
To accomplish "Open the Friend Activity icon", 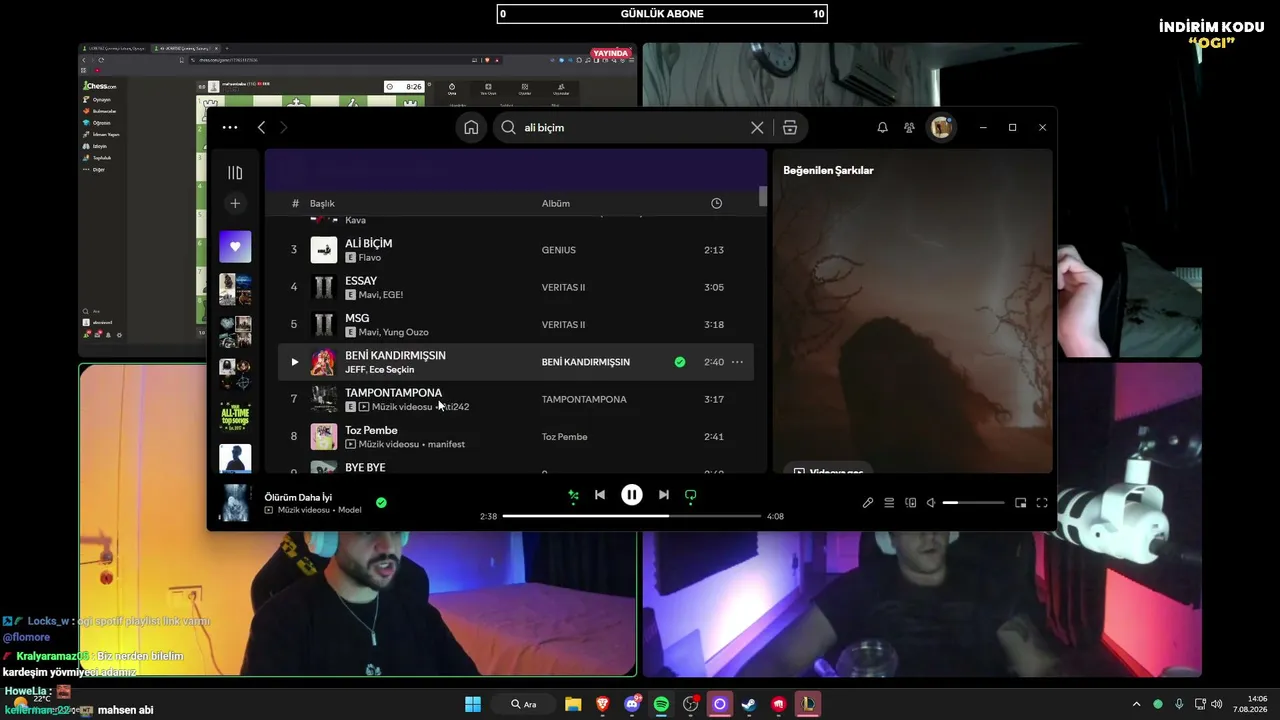I will pos(909,127).
